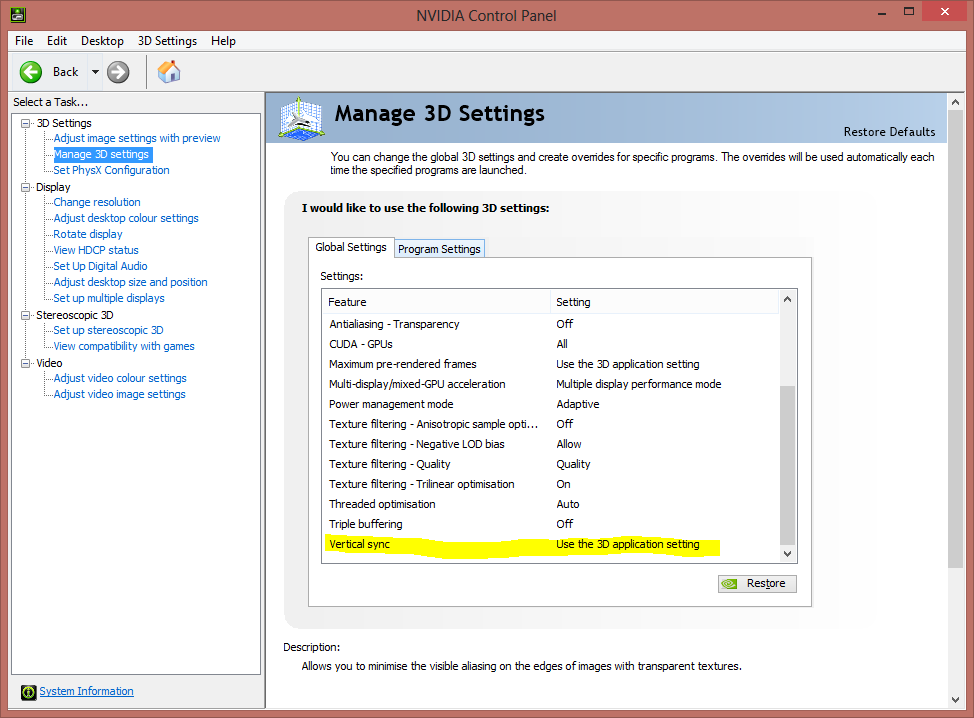Select the CUDA - GPUs row
Image resolution: width=974 pixels, height=718 pixels.
(x=551, y=344)
